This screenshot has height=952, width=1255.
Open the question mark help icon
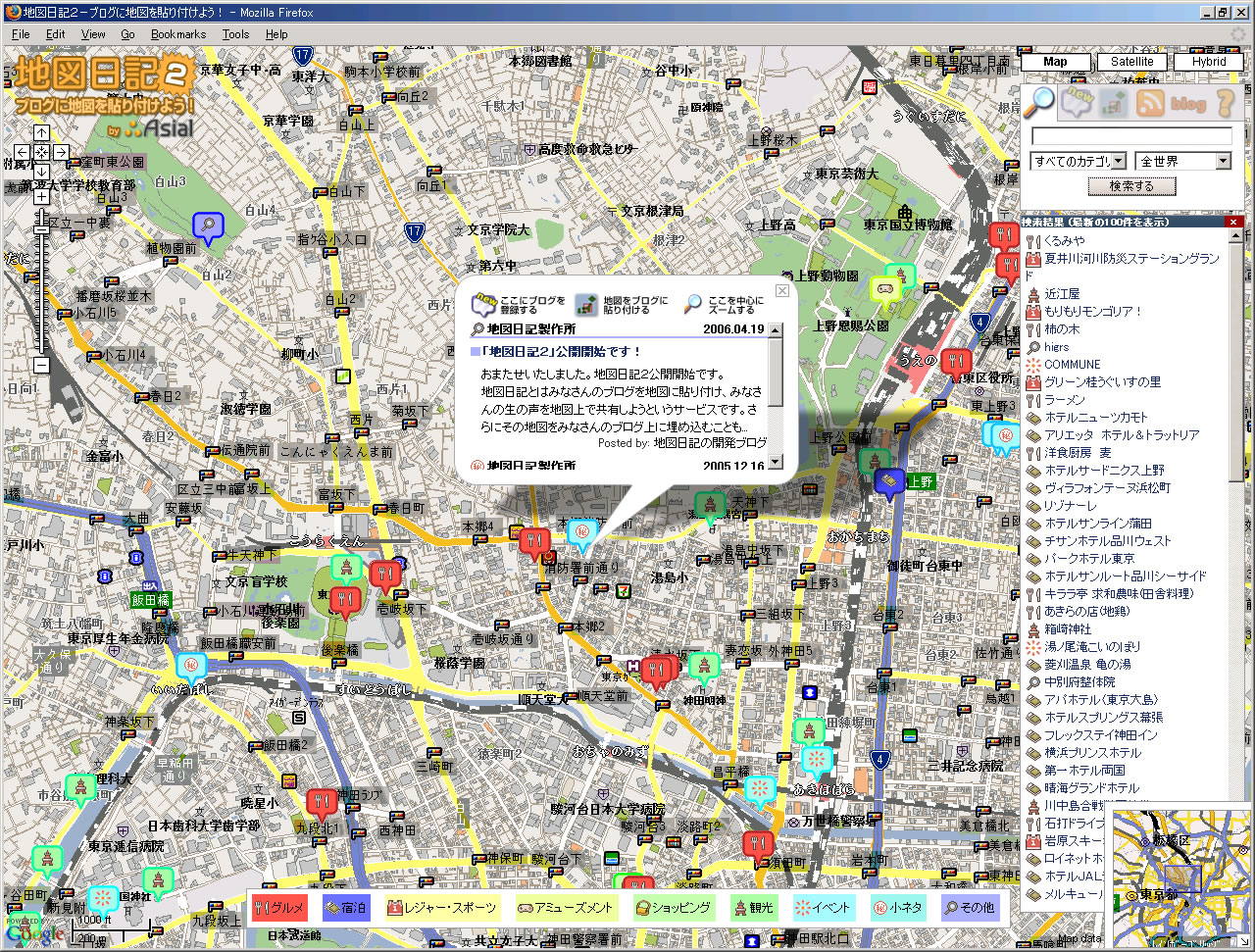click(1225, 103)
